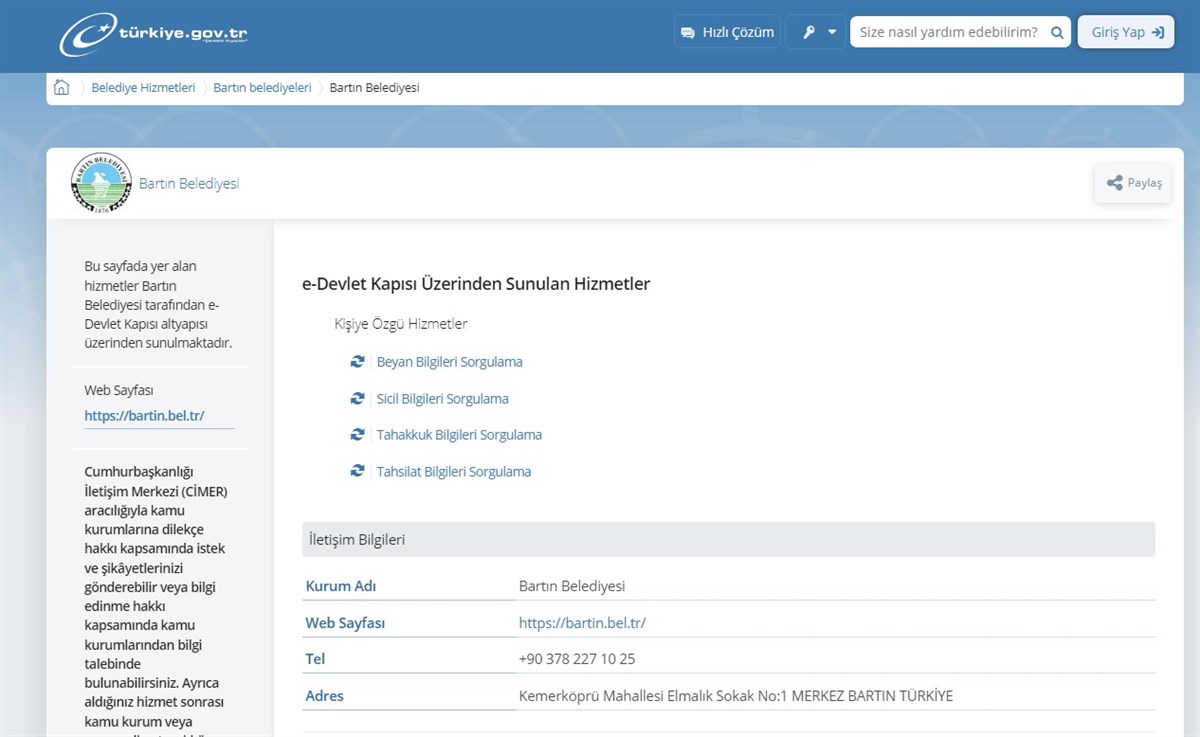The width and height of the screenshot is (1200, 737).
Task: Click the Bartın Belediyesi page title
Action: point(189,184)
